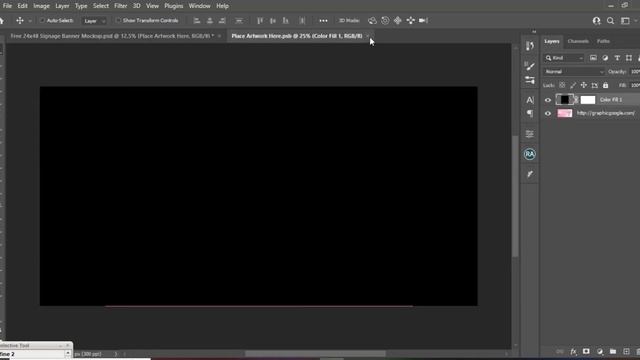This screenshot has width=640, height=360.
Task: Align bottom edges icon in options bar
Action: (x=286, y=20)
